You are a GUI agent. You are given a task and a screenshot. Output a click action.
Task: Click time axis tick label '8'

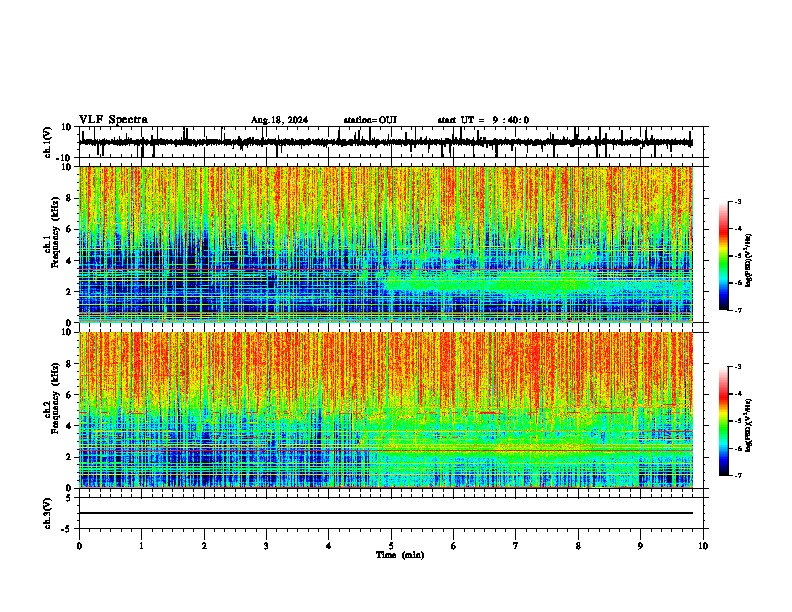click(578, 546)
